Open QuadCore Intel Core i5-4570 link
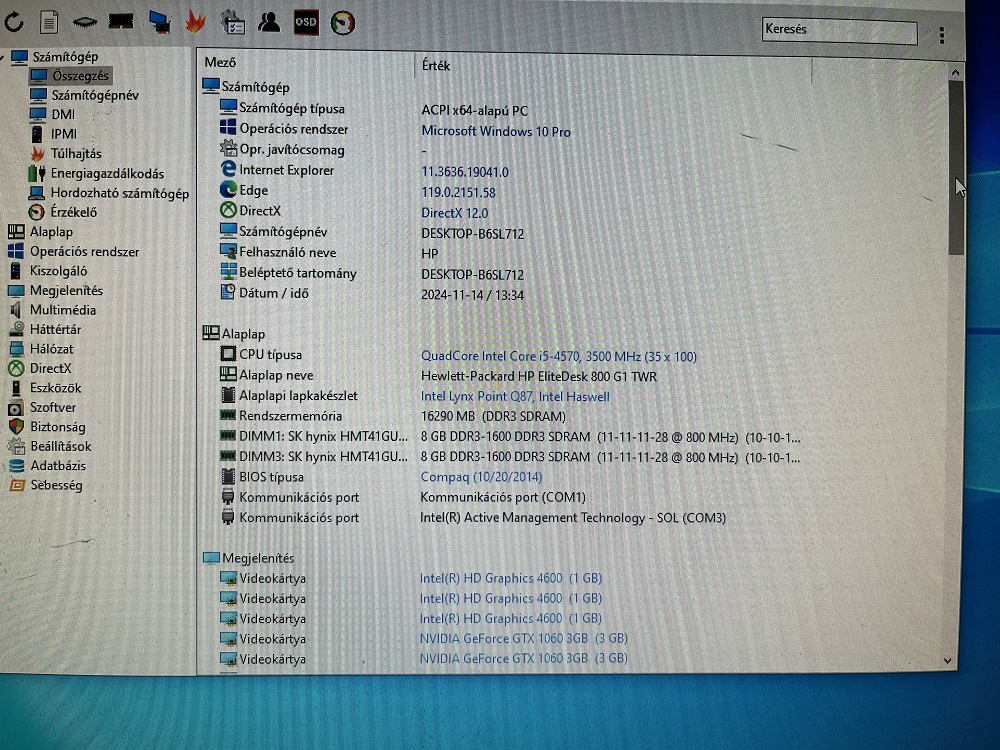 click(x=558, y=357)
